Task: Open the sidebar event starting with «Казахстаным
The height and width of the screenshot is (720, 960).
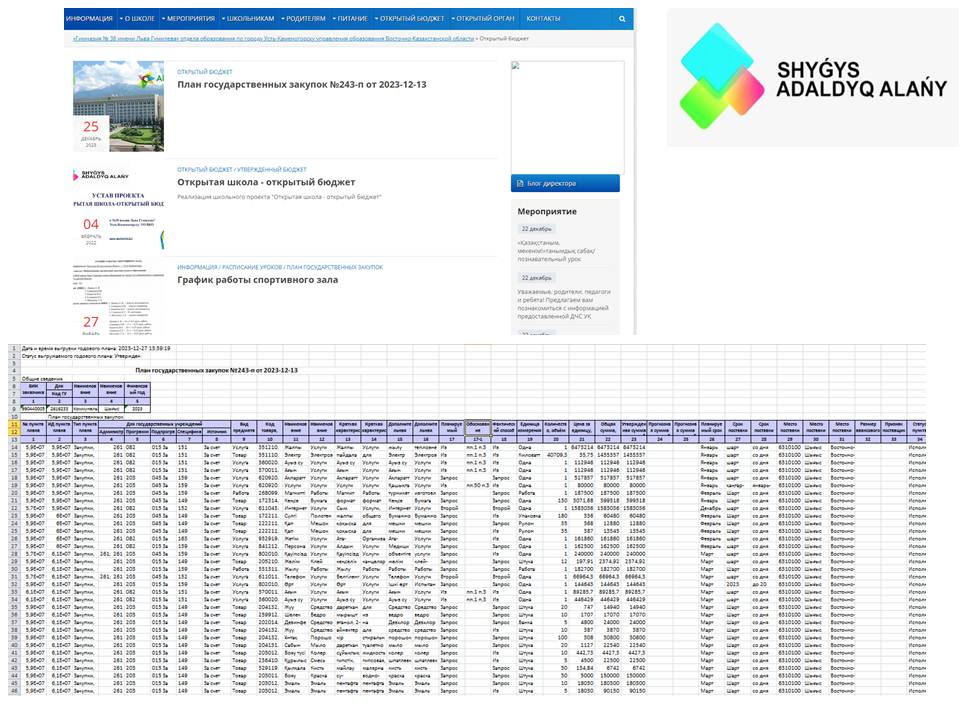Action: [556, 251]
